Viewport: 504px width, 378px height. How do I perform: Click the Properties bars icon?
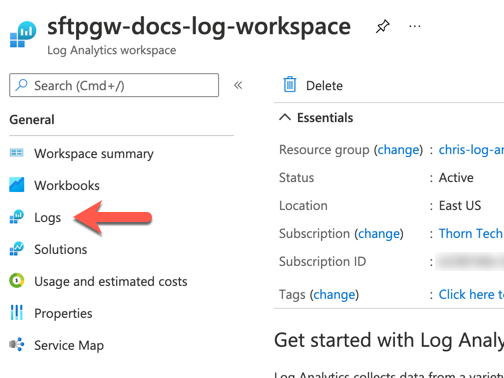pos(17,313)
